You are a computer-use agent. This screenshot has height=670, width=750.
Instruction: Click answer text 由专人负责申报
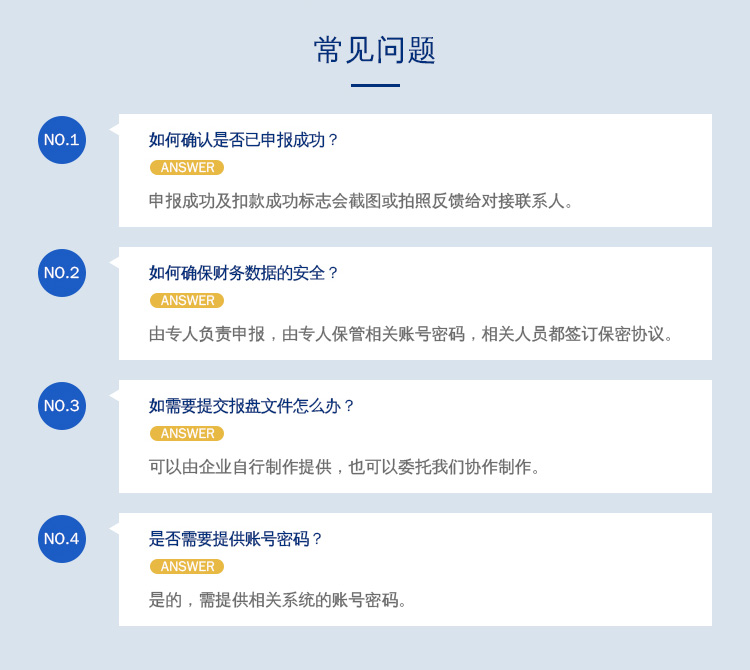(x=207, y=334)
